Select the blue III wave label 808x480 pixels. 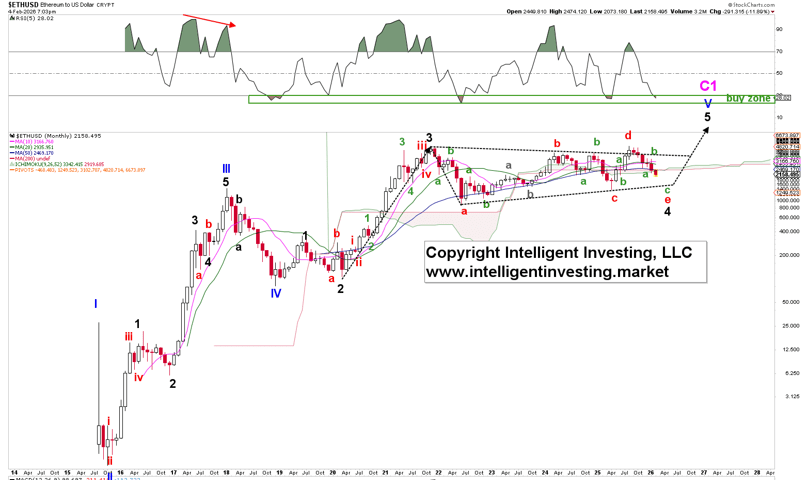click(x=227, y=169)
